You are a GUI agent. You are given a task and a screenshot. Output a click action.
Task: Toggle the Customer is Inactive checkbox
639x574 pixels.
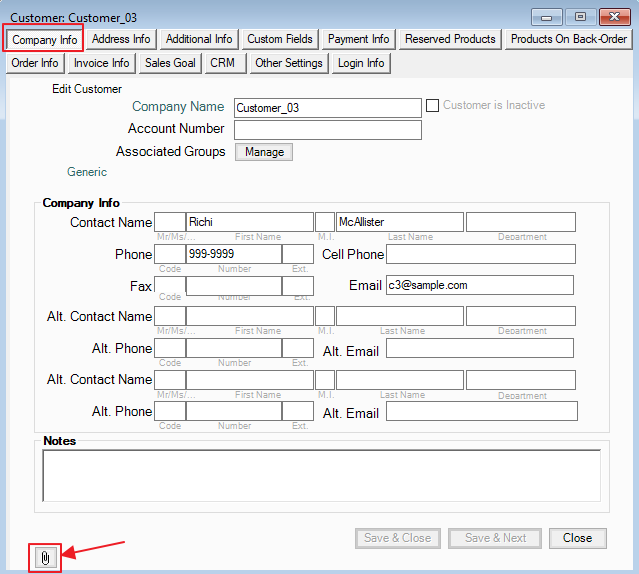coord(433,105)
